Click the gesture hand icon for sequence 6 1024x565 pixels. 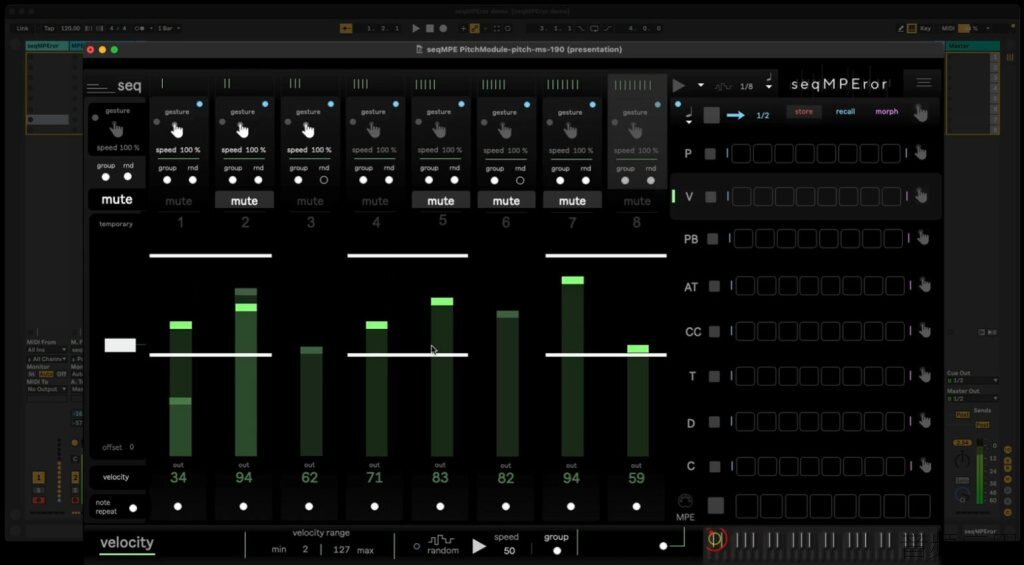505,131
